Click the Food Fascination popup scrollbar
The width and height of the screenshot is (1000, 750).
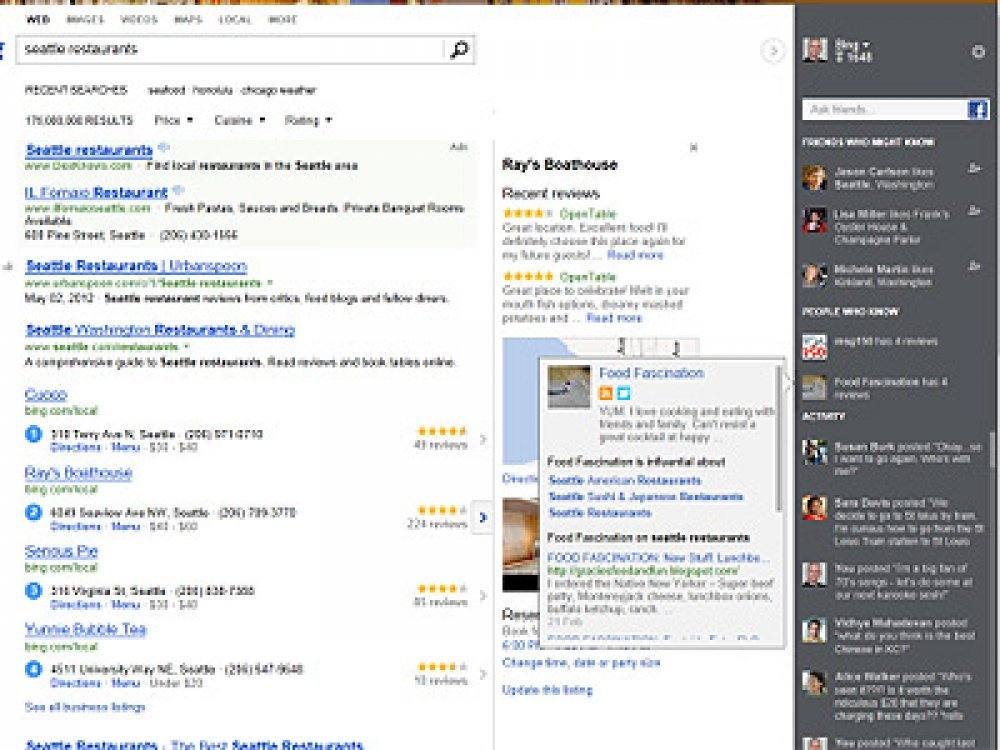click(777, 438)
